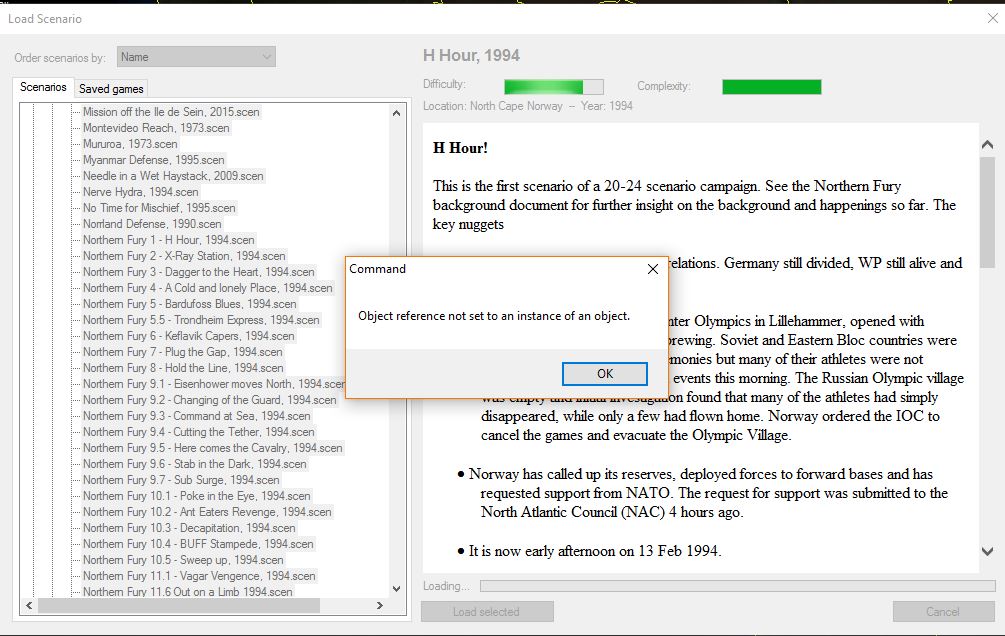1005x636 pixels.
Task: Click the scenario list scroll right arrow
Action: tap(379, 605)
